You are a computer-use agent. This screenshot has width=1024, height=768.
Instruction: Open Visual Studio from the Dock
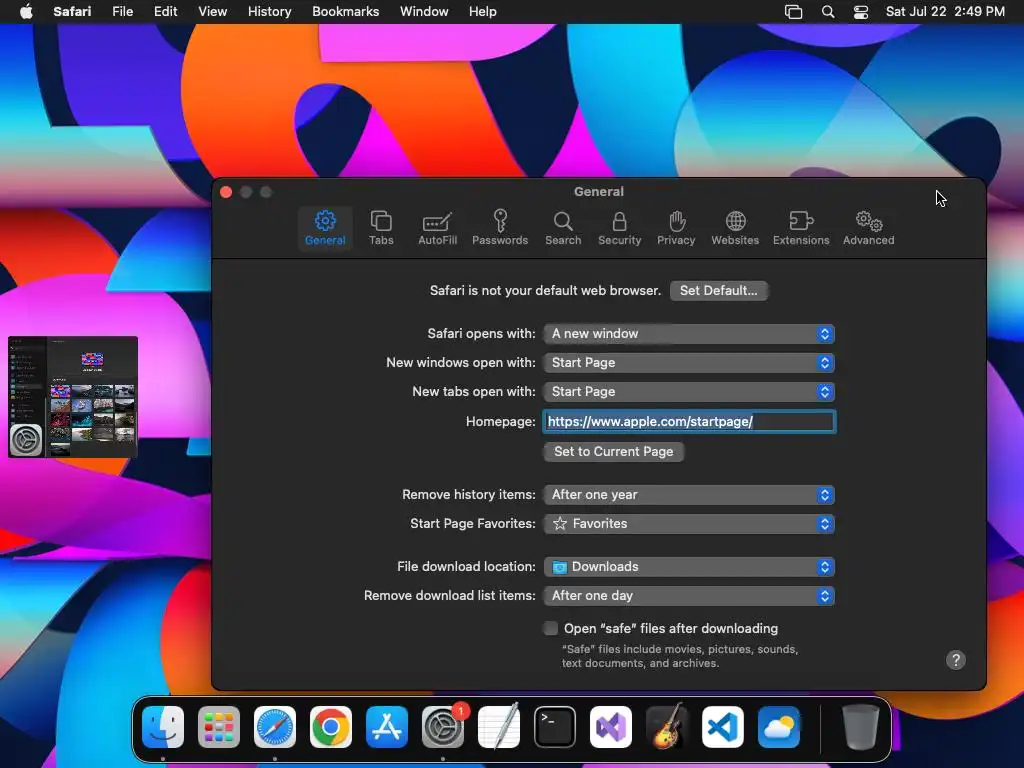[x=611, y=727]
